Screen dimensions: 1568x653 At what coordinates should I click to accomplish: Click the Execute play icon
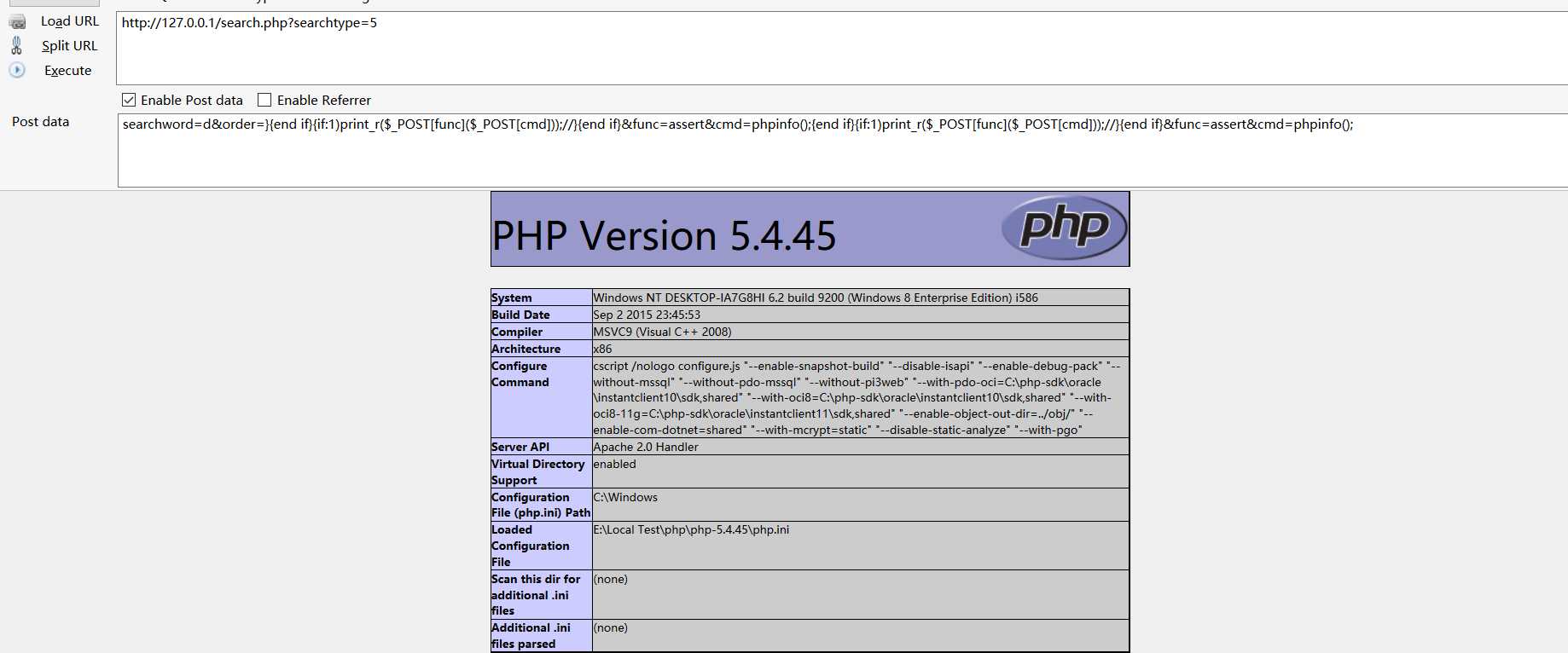coord(17,70)
